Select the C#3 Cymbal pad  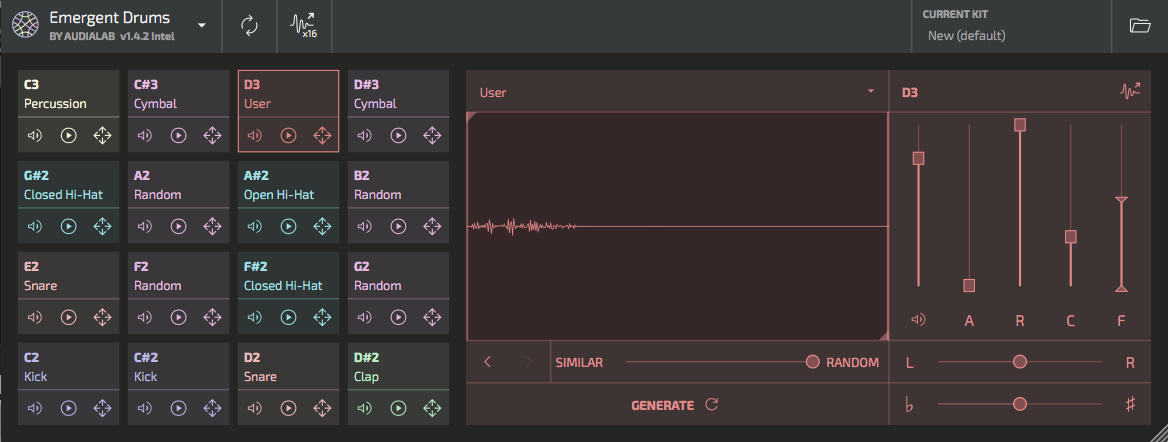coord(179,95)
